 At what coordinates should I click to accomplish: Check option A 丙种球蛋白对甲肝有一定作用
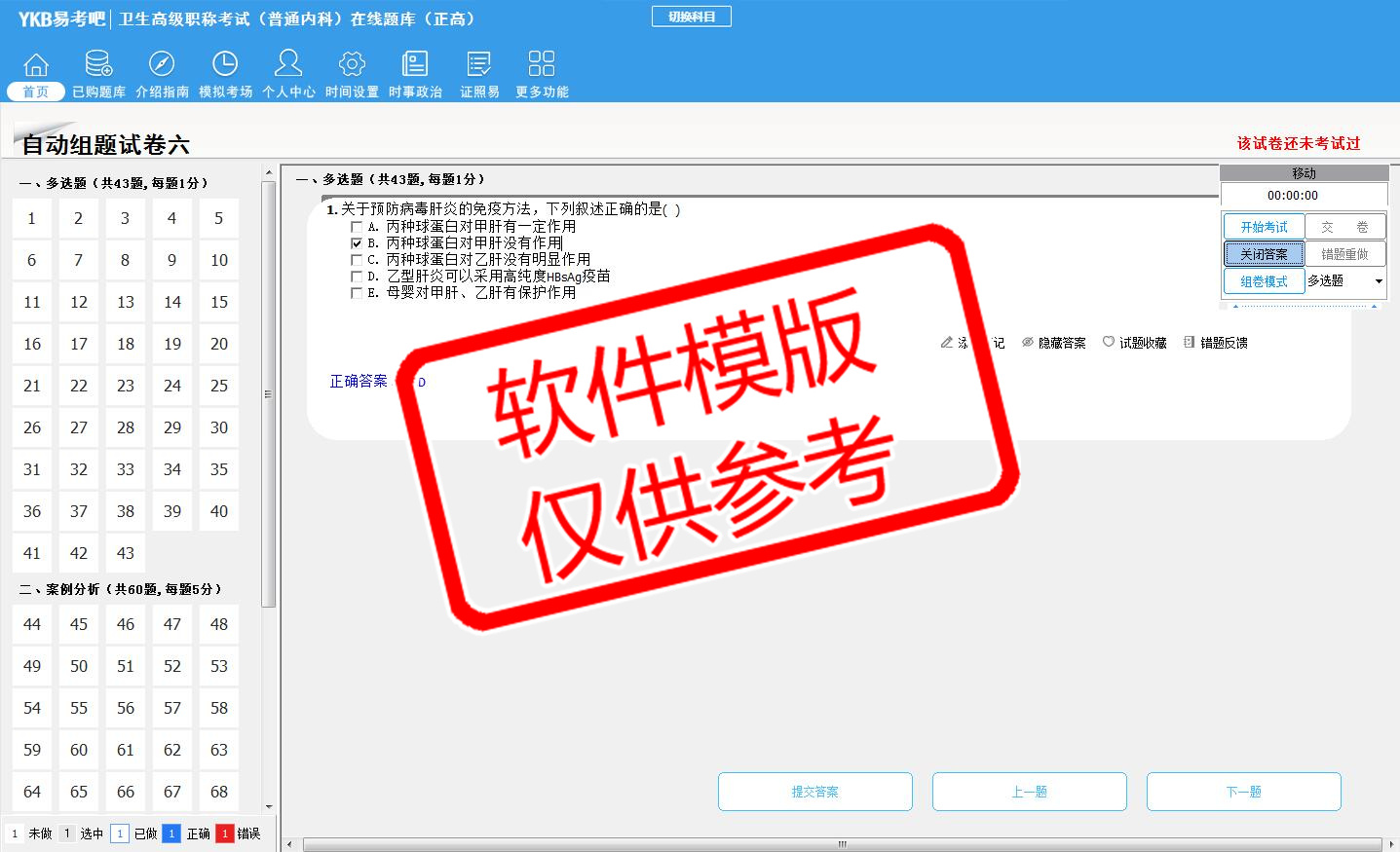click(357, 227)
